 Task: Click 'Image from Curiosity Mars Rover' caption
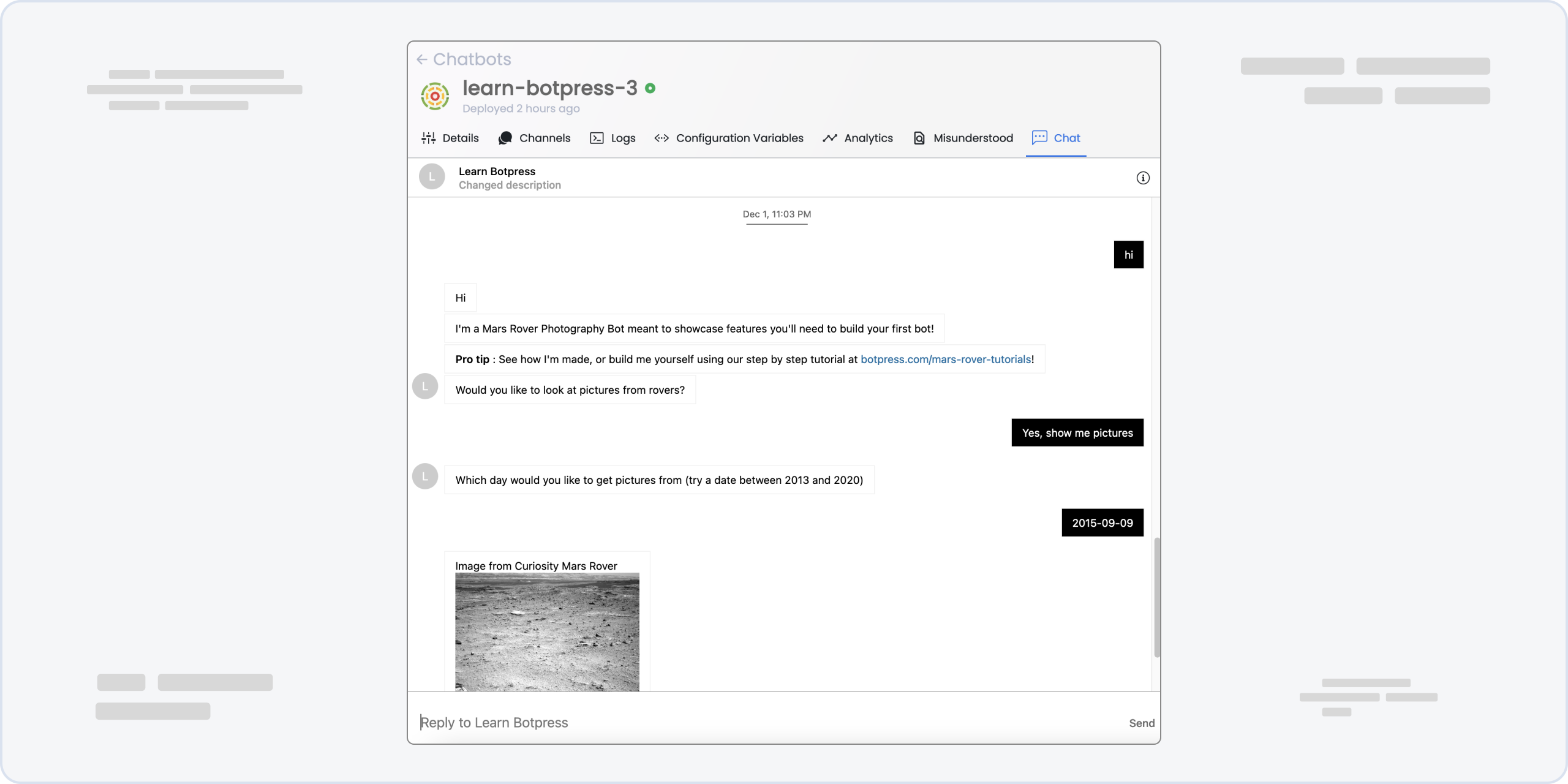pos(536,566)
